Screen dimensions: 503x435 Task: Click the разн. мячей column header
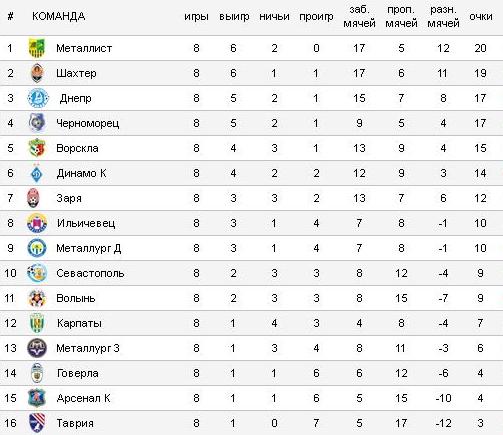click(443, 16)
